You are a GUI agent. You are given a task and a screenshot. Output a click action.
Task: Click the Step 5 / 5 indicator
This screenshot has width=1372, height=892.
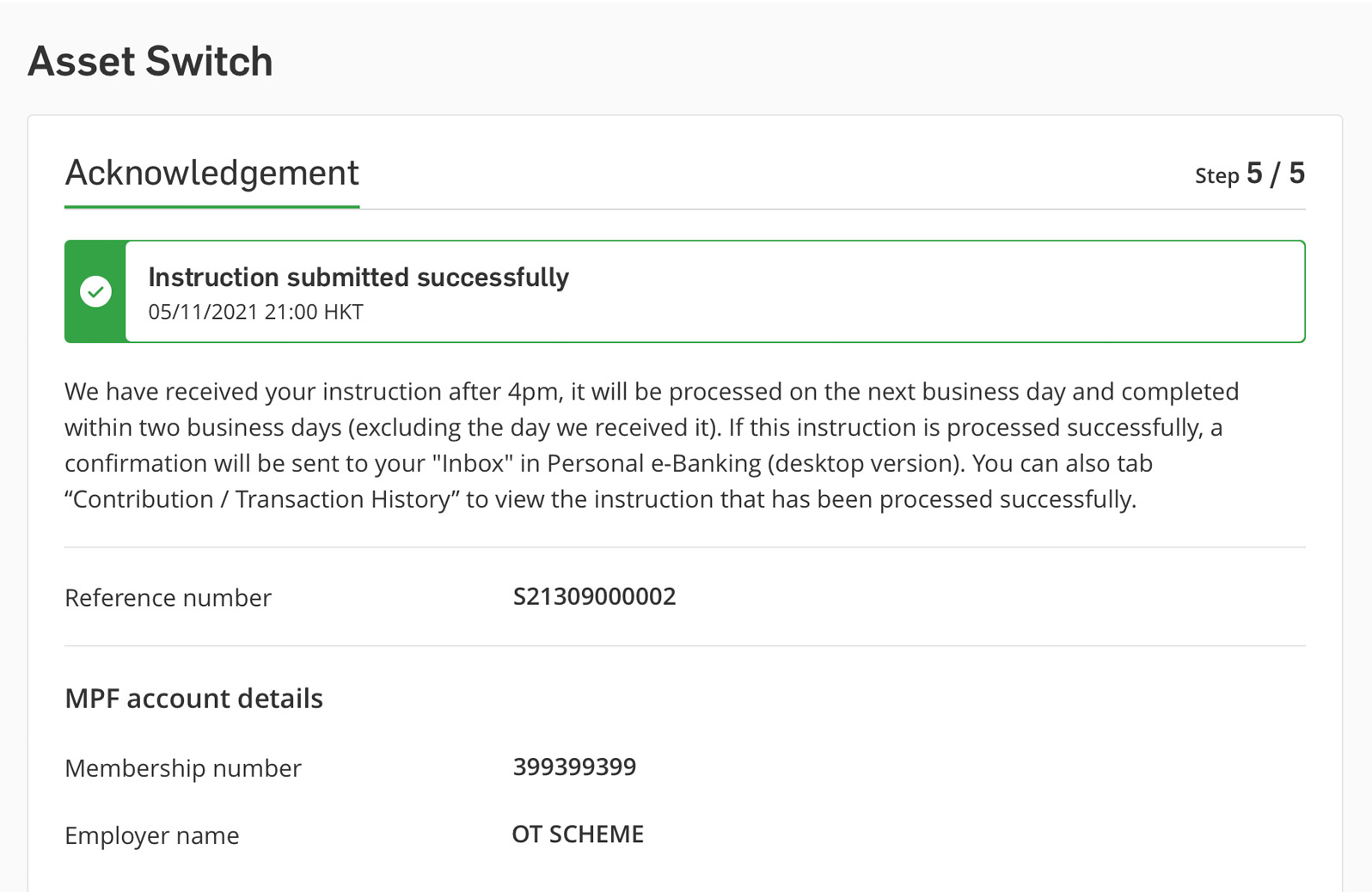coord(1249,174)
